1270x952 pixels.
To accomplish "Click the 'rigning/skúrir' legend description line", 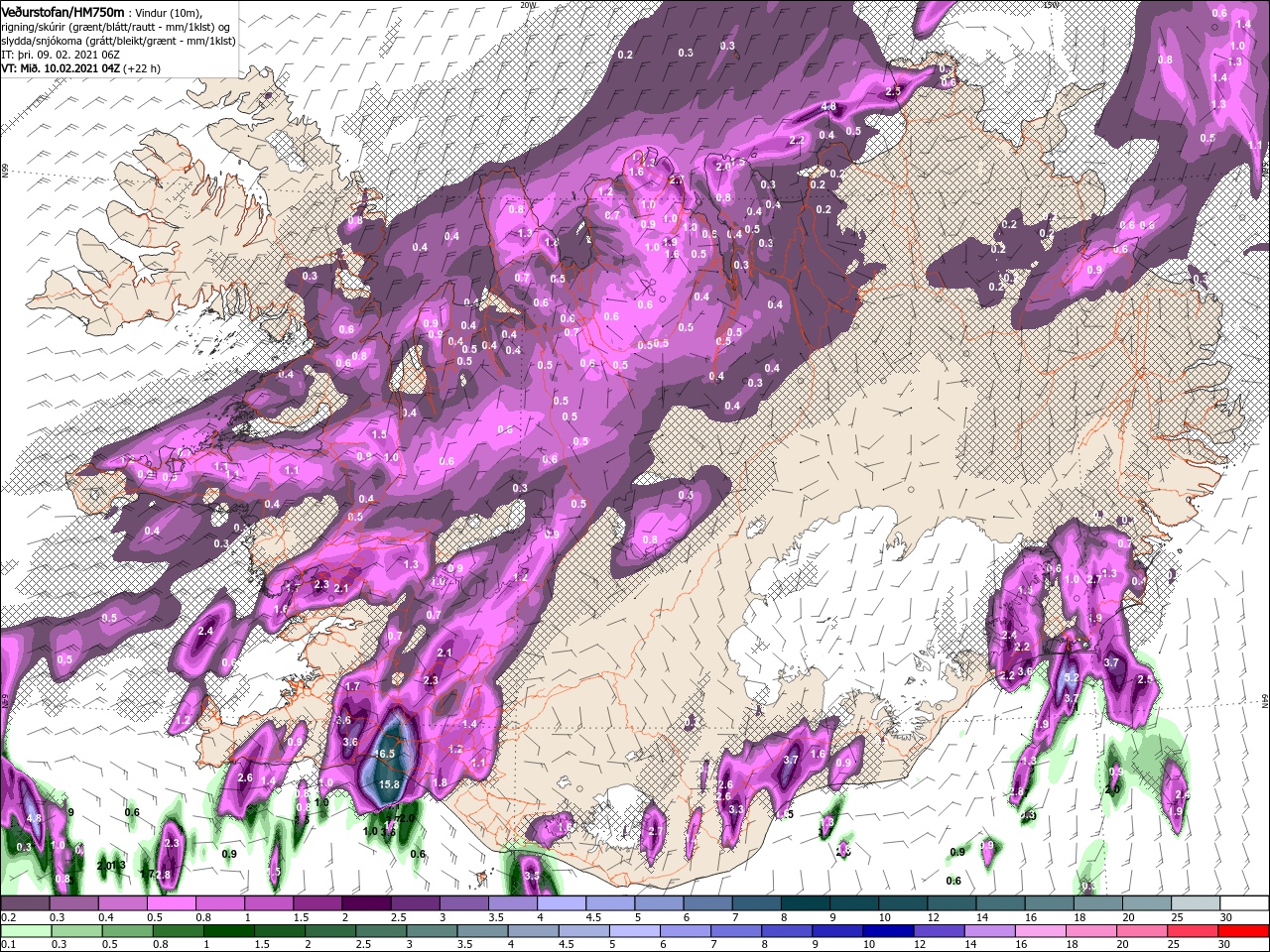I will (116, 28).
